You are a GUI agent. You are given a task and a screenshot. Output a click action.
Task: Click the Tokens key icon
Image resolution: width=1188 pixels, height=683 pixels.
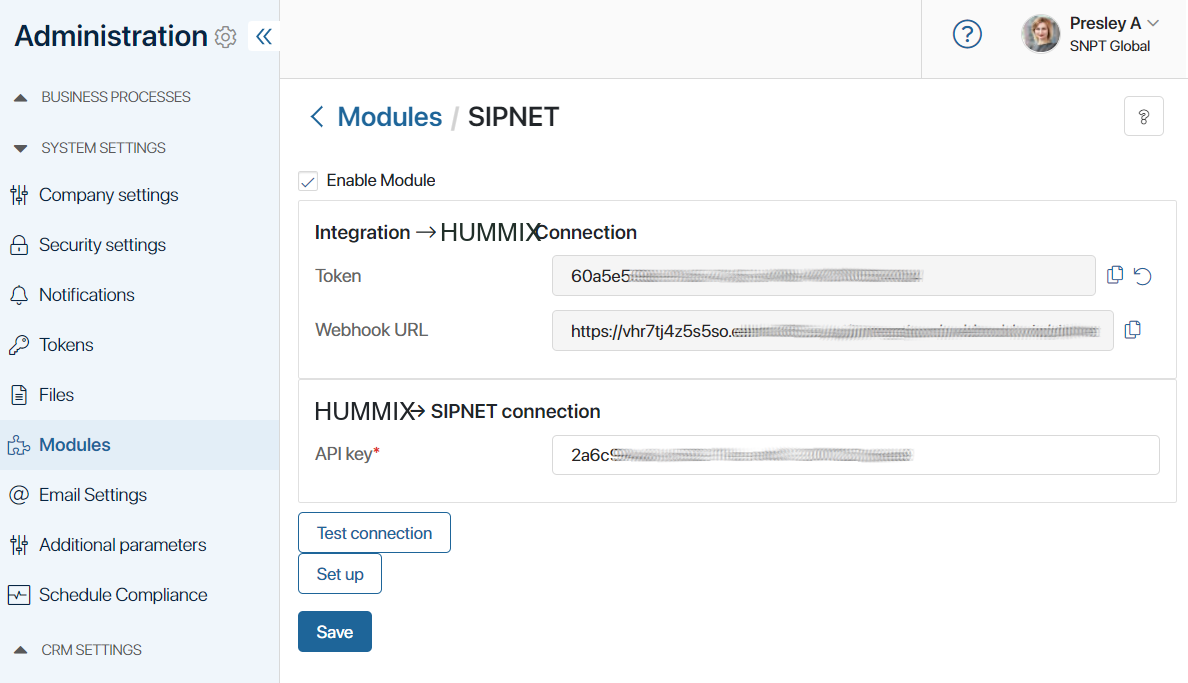point(19,345)
